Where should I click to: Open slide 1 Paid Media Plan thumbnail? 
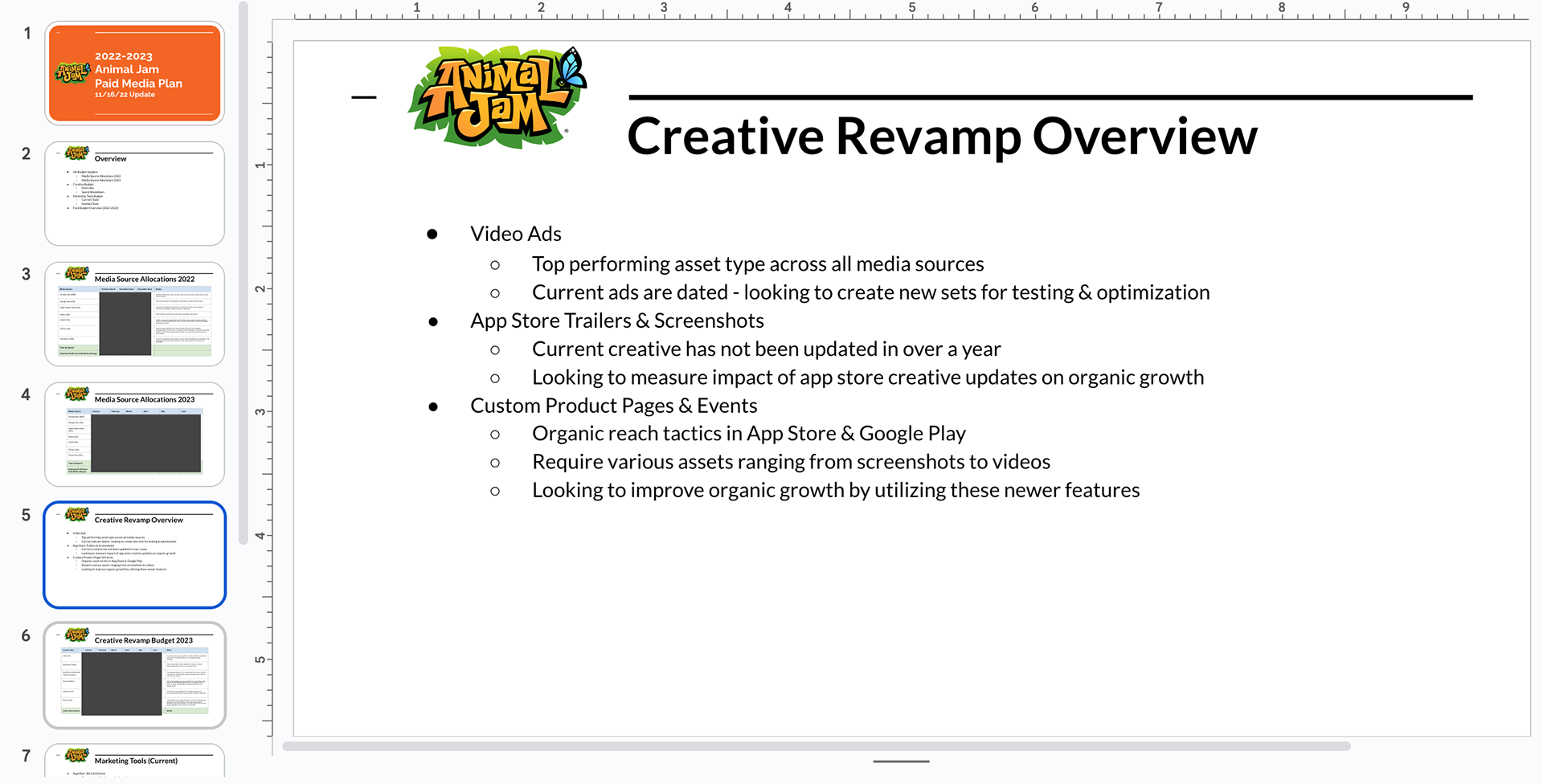click(x=134, y=73)
